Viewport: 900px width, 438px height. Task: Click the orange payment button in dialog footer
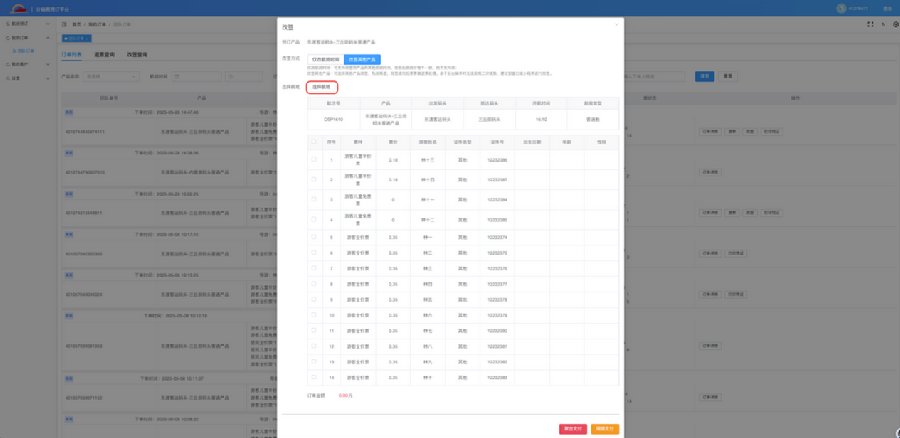[605, 429]
